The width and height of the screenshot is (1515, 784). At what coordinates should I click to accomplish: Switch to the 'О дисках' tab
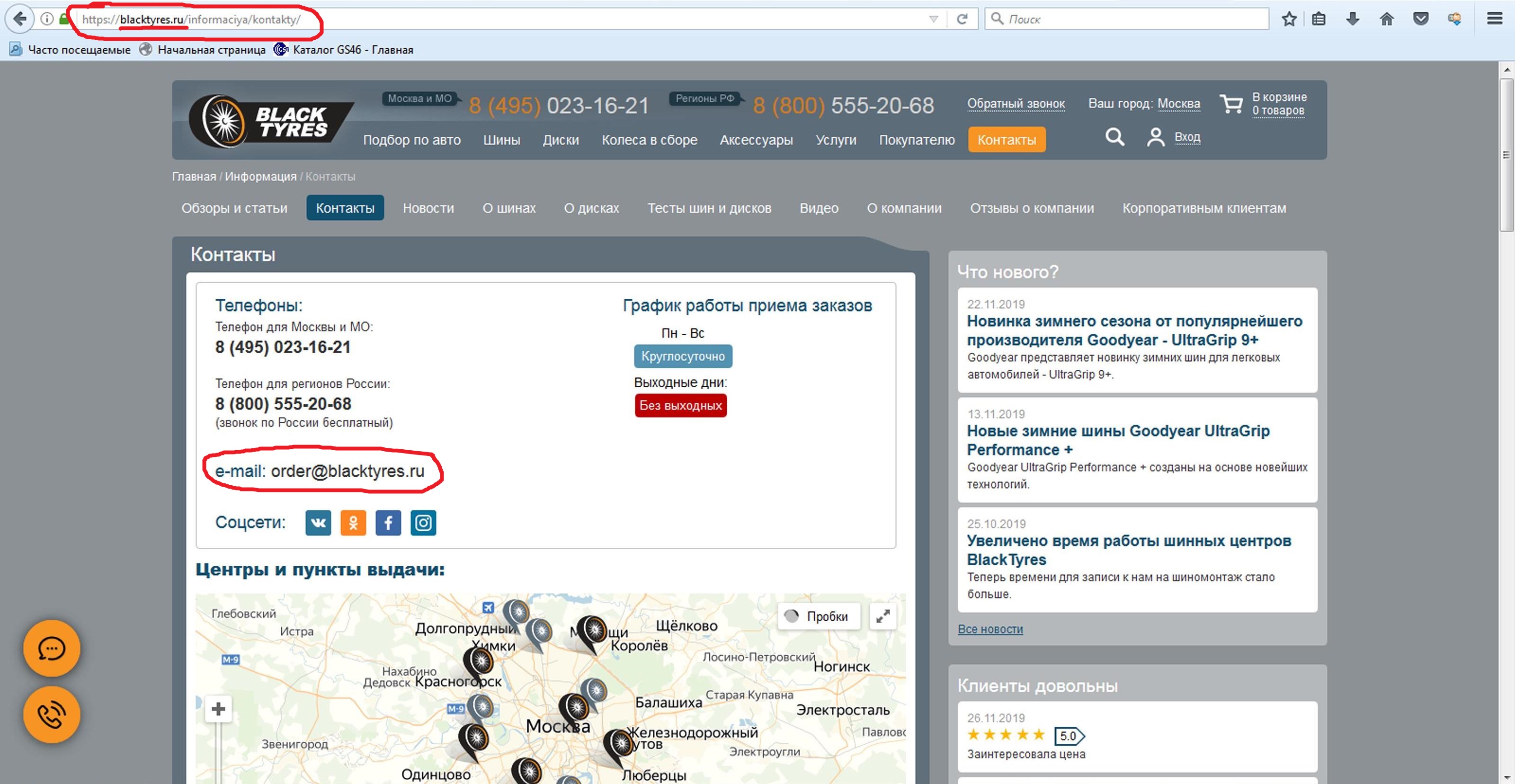click(591, 208)
